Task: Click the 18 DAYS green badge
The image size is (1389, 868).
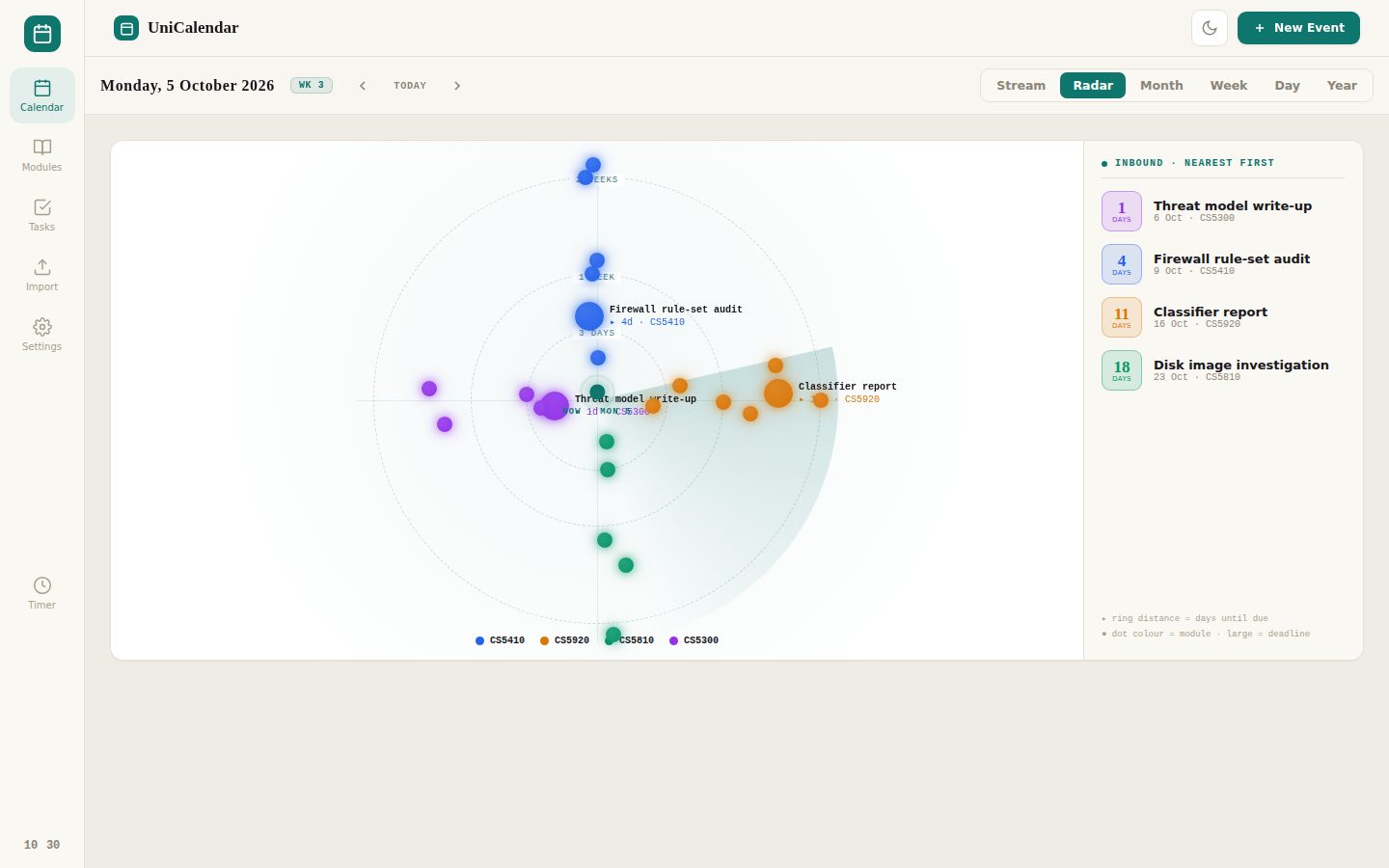Action: tap(1122, 370)
